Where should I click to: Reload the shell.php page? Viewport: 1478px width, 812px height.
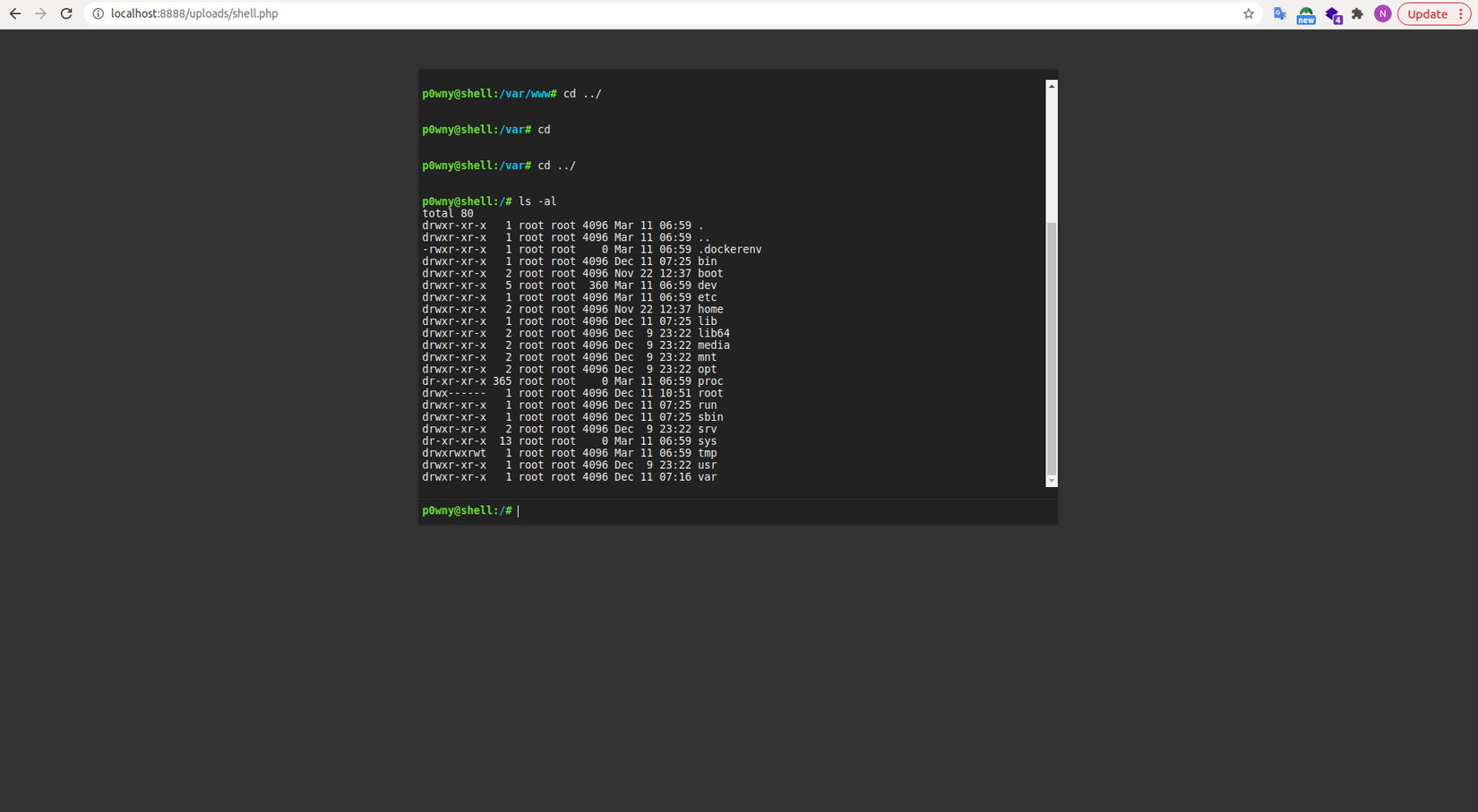[x=66, y=13]
